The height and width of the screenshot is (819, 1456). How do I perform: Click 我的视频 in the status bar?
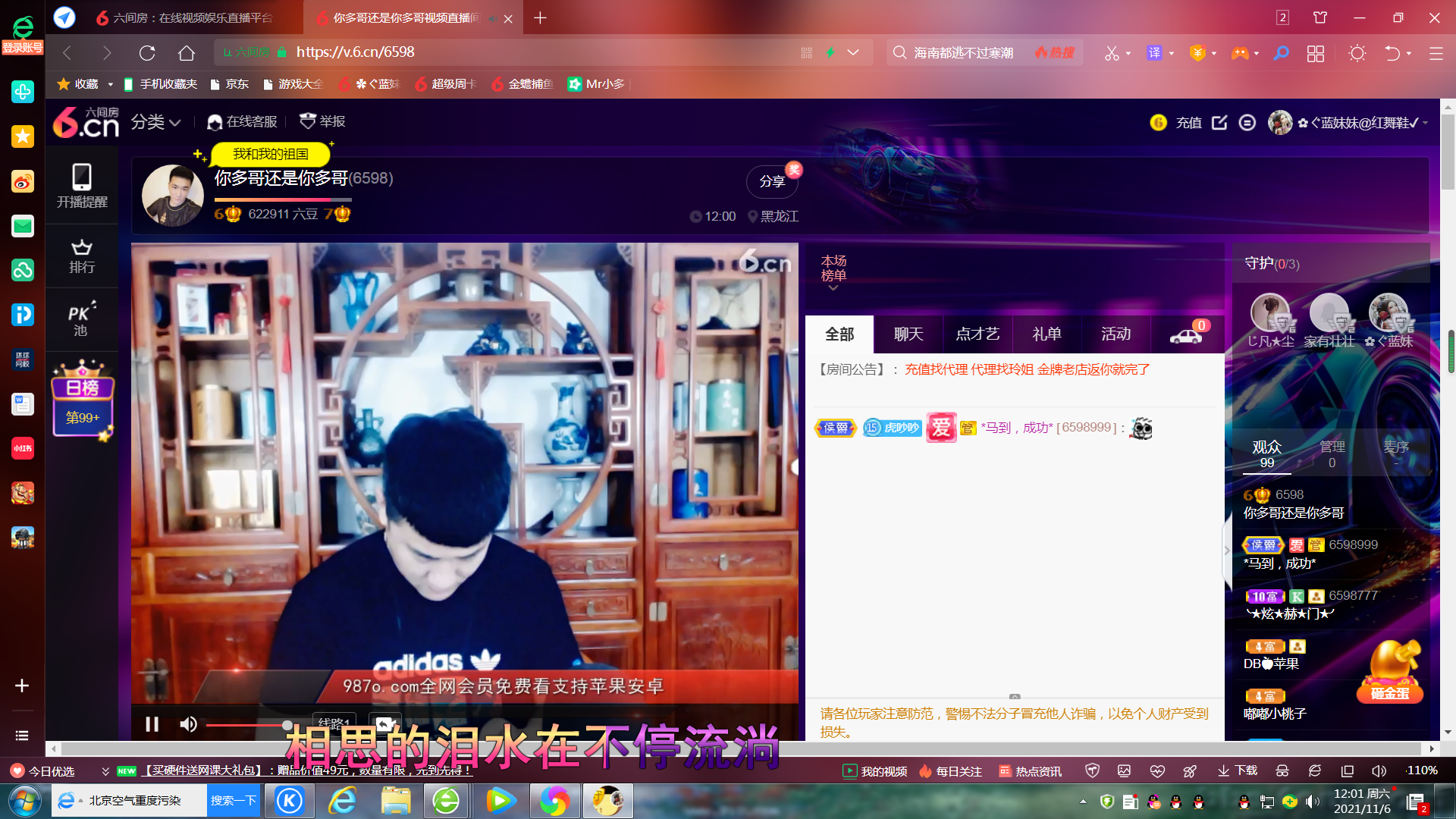point(875,771)
